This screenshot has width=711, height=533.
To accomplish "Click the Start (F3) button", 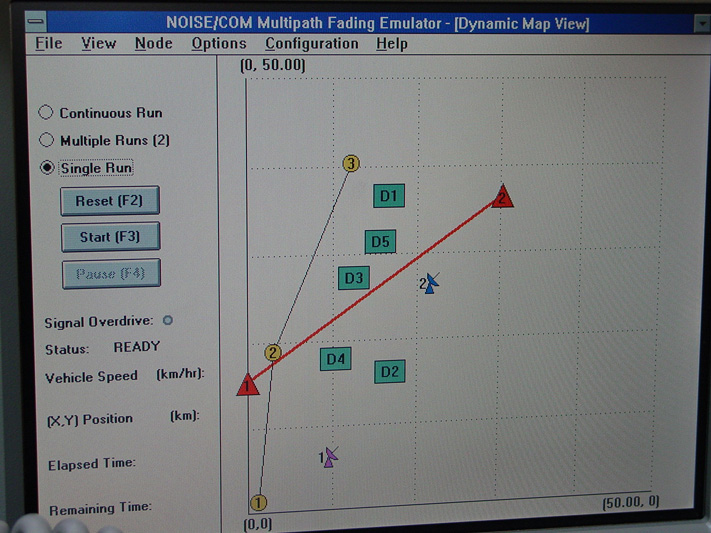I will (x=110, y=236).
